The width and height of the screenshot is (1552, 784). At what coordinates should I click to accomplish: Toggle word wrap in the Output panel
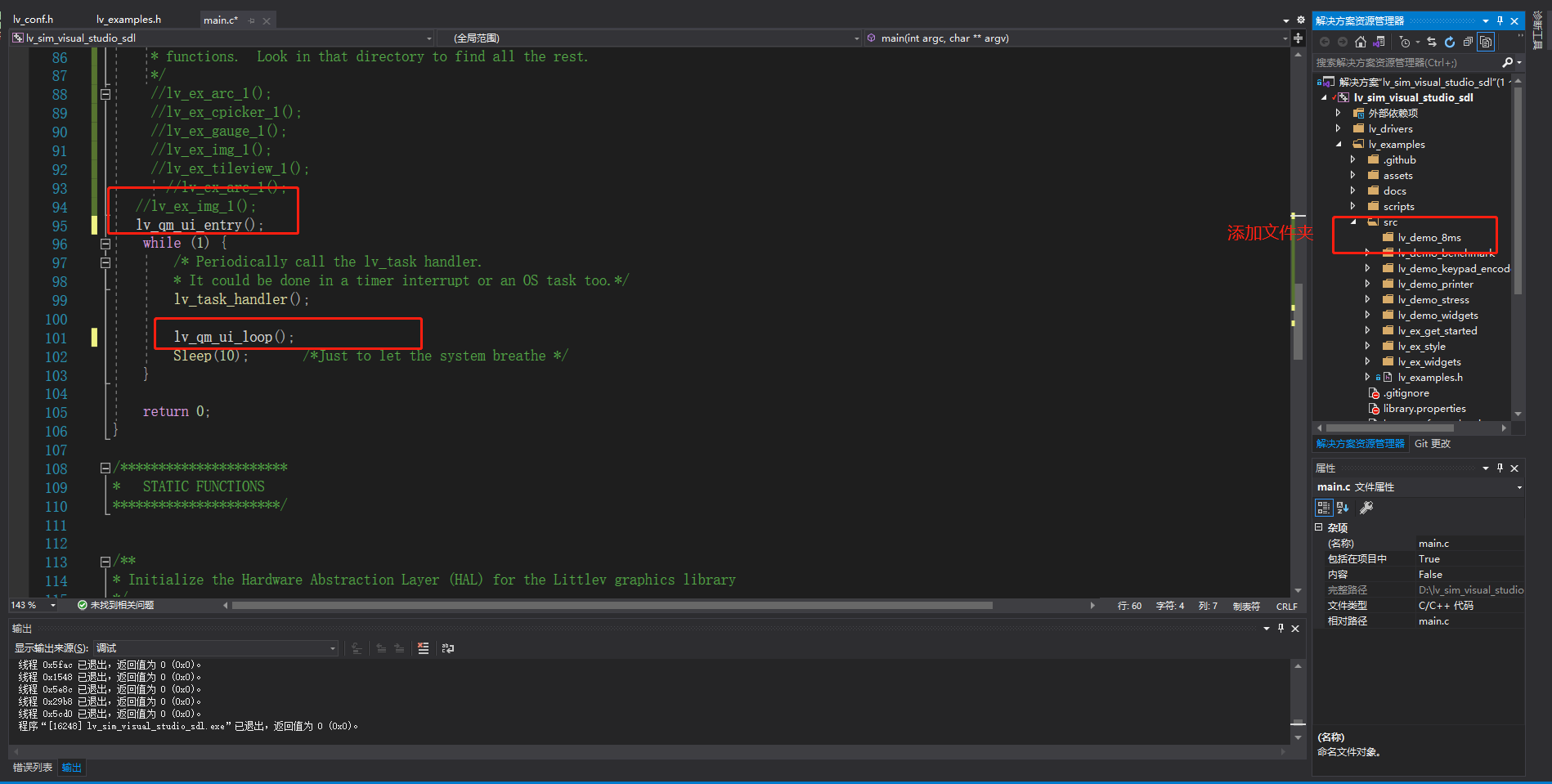coord(448,648)
